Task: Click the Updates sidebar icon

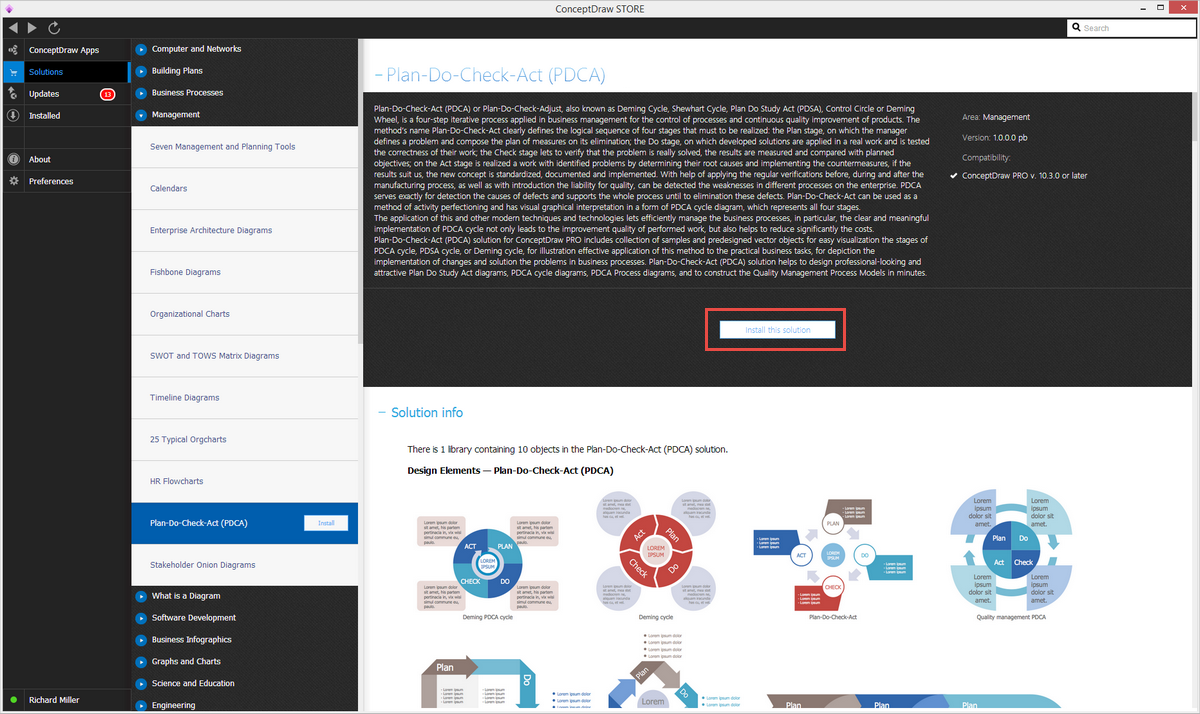Action: 13,94
